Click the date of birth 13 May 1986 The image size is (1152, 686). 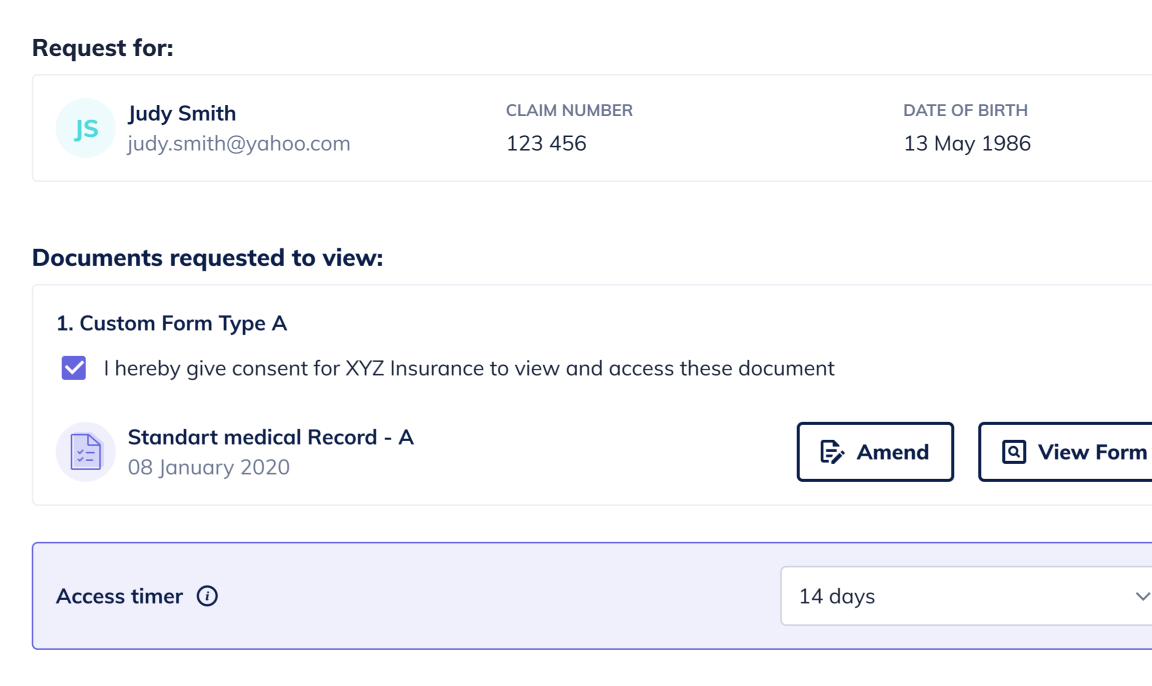pyautogui.click(x=967, y=143)
